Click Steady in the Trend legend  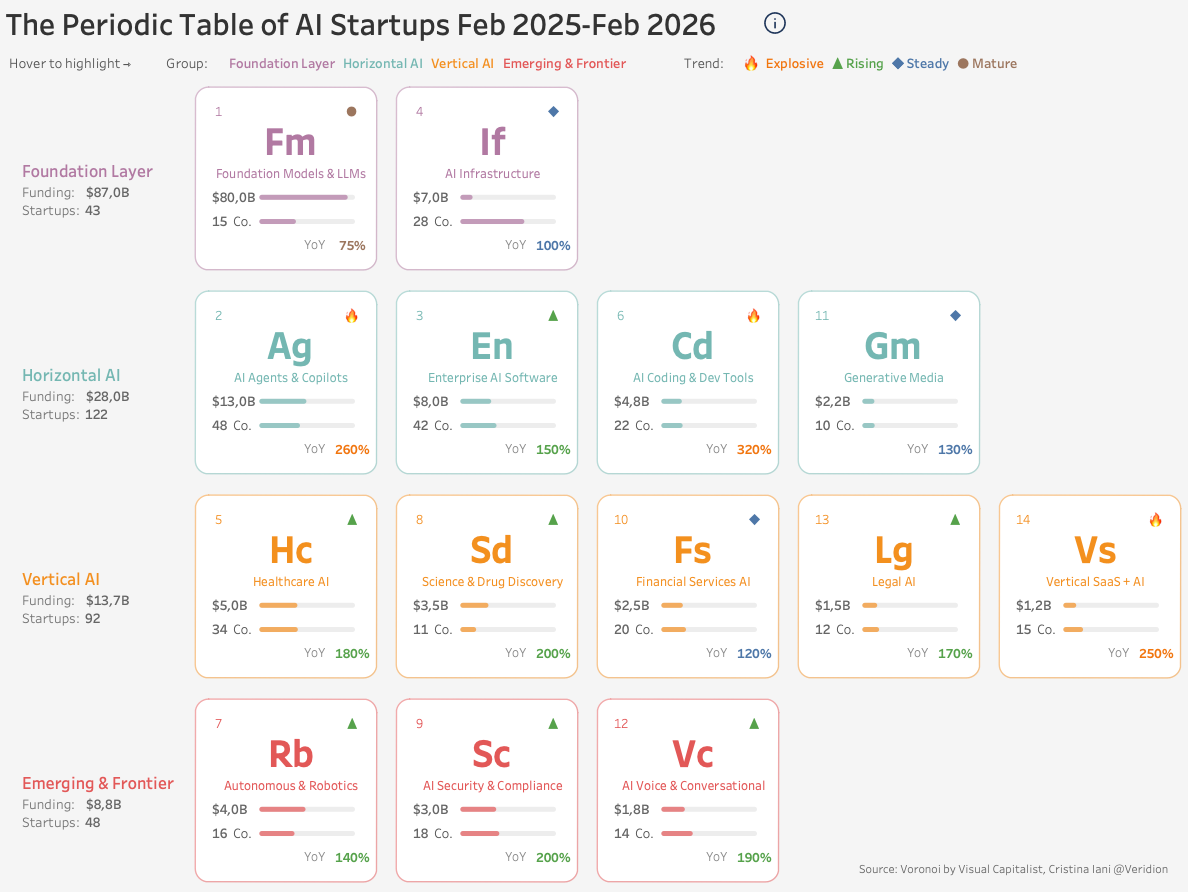(x=927, y=64)
